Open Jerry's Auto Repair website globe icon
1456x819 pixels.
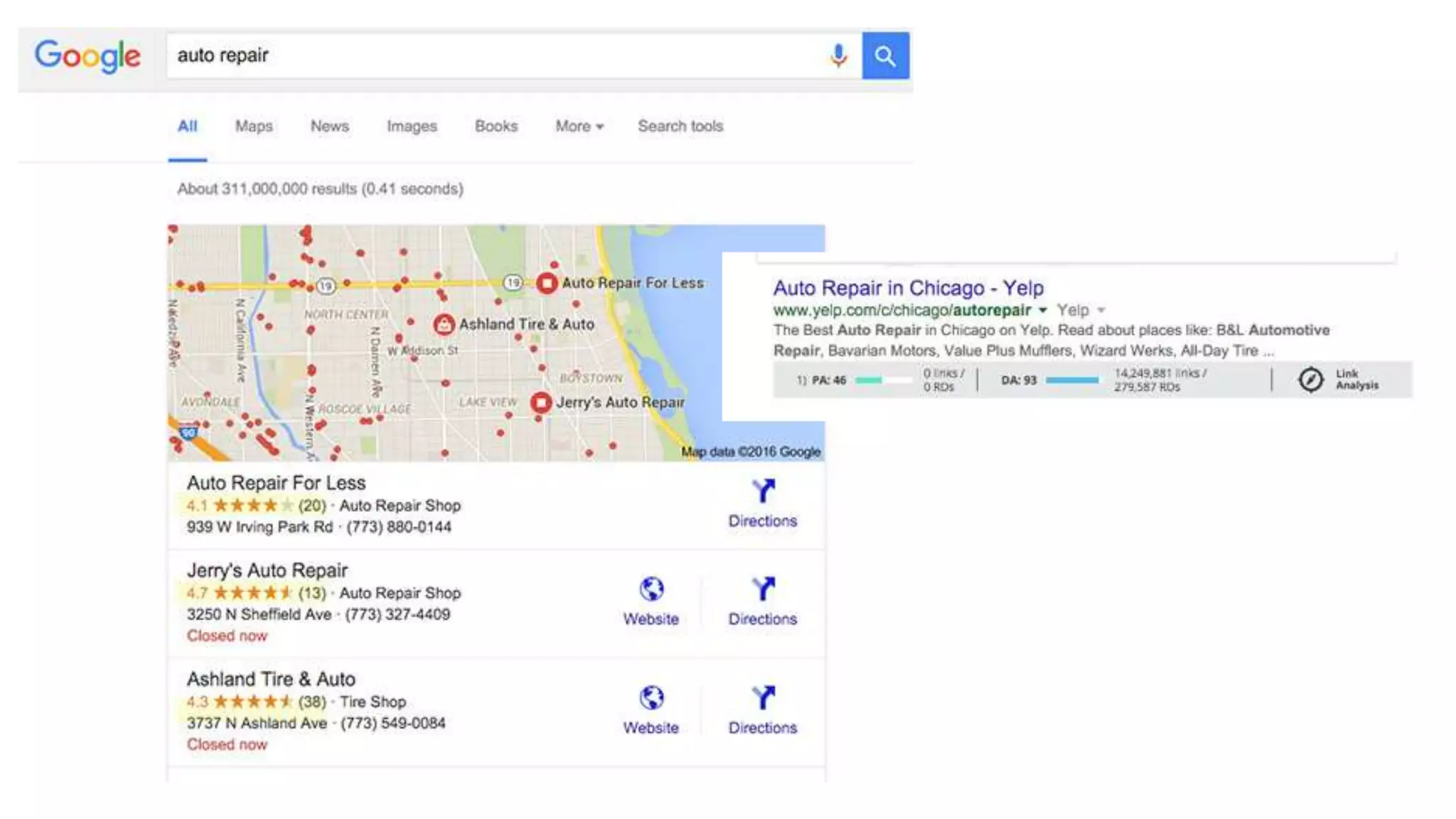click(651, 589)
